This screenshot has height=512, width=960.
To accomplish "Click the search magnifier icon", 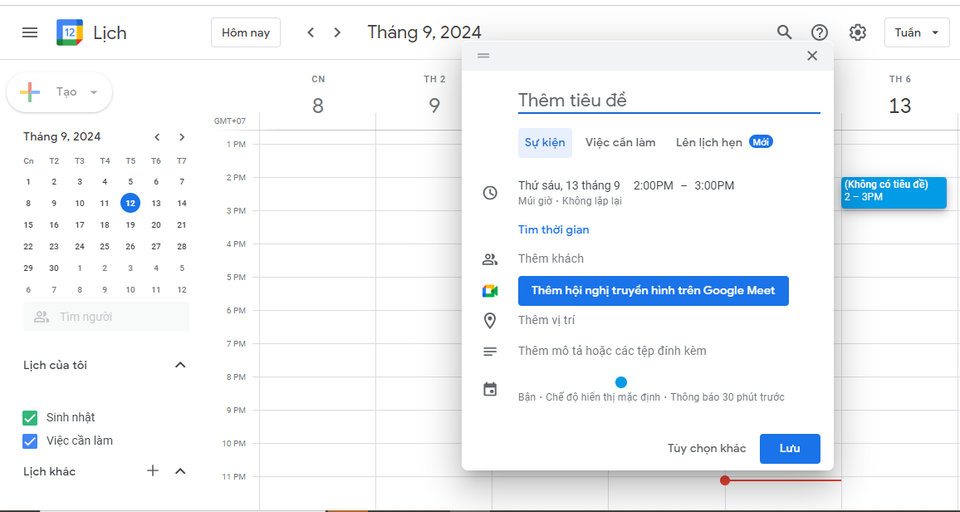I will [x=784, y=32].
